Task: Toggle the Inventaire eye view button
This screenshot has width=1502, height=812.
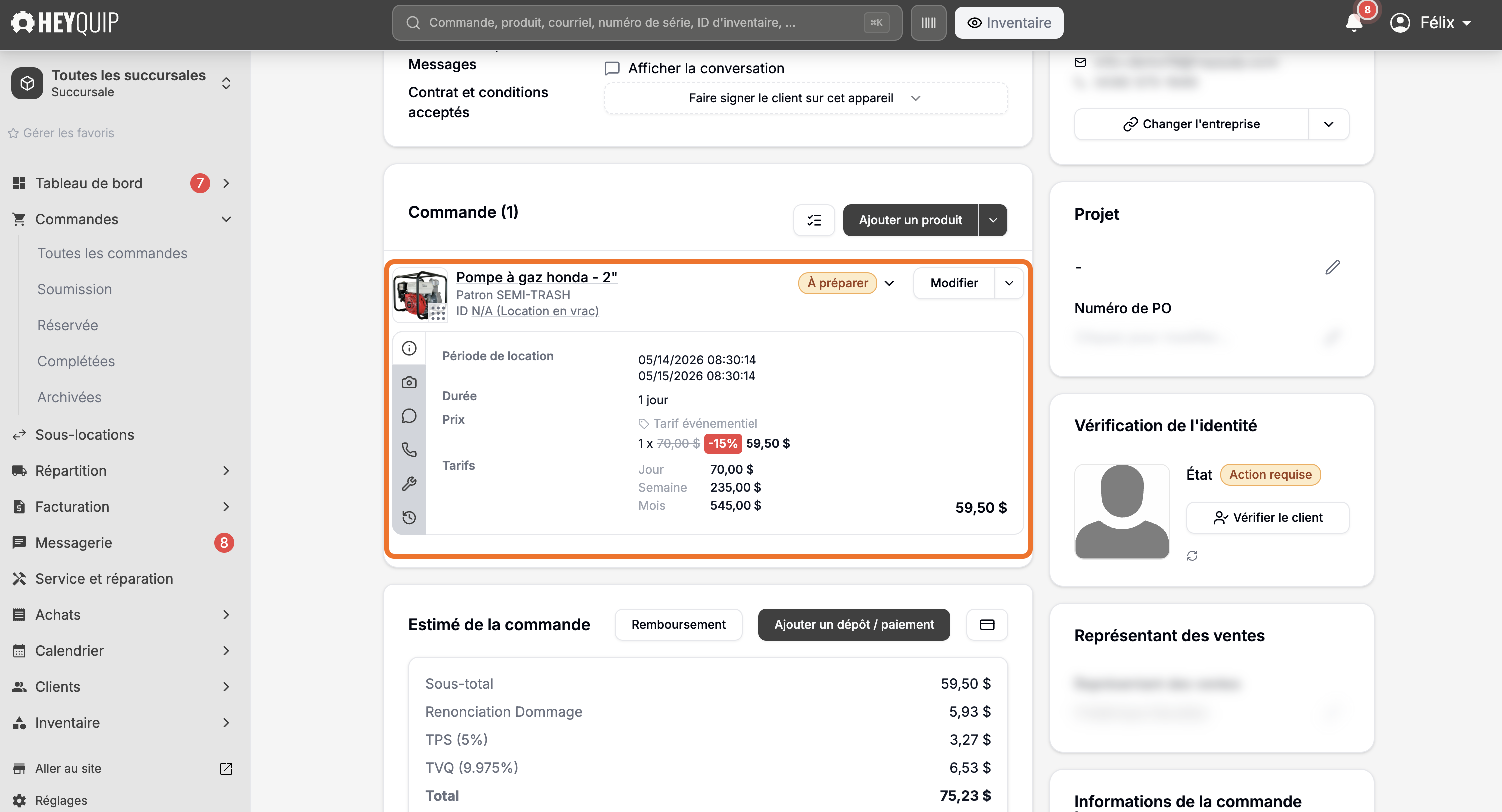Action: coord(1009,23)
